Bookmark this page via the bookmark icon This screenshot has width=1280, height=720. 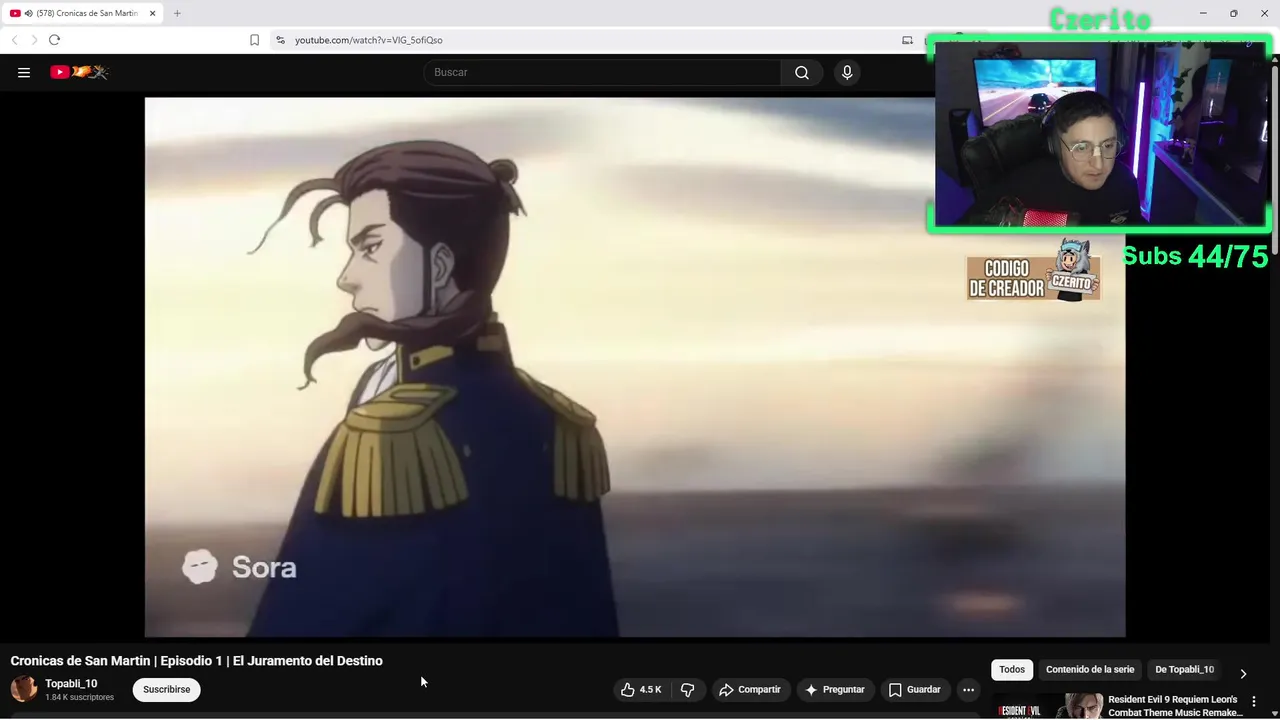[x=254, y=40]
